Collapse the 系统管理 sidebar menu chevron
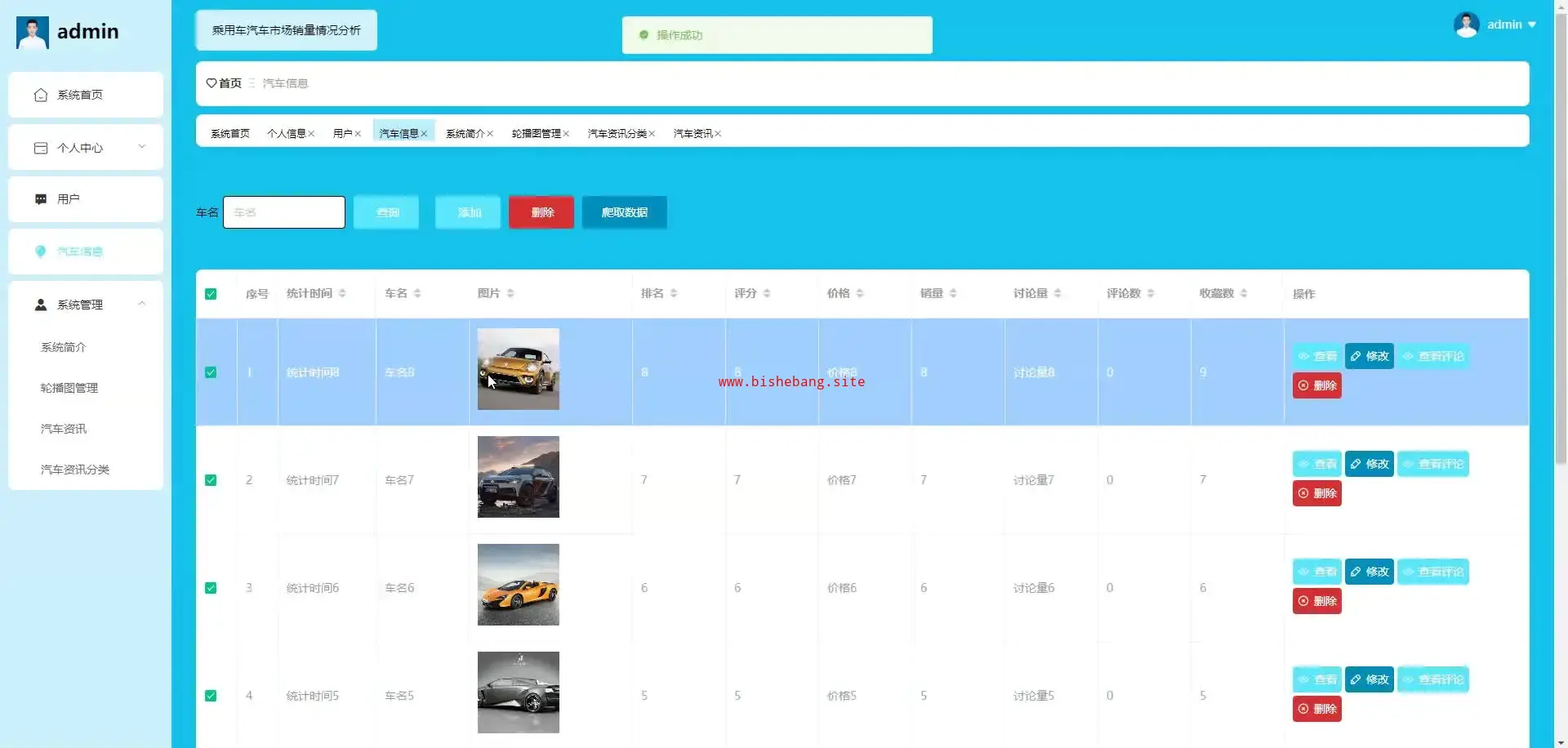1568x748 pixels. 141,304
